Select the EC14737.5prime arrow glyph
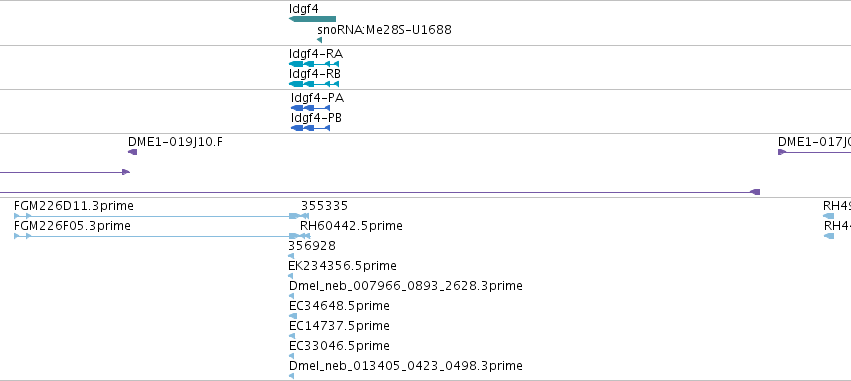This screenshot has height=381, width=851. 292,336
